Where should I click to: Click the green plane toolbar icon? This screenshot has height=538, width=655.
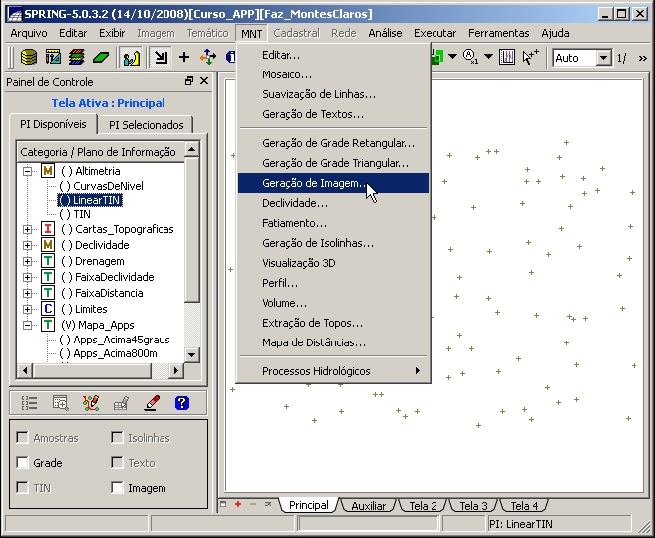point(100,57)
